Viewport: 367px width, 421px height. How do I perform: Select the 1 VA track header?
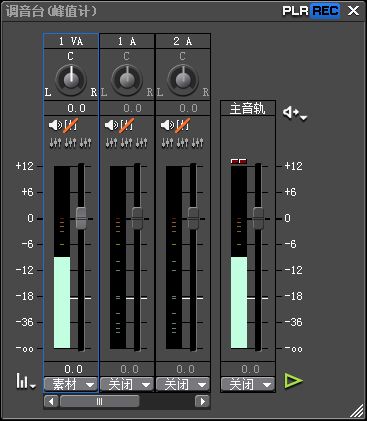click(x=71, y=41)
